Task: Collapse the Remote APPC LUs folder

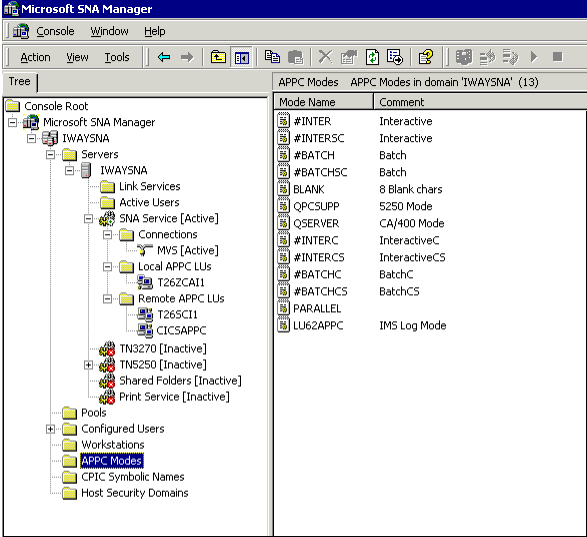Action: coord(107,299)
